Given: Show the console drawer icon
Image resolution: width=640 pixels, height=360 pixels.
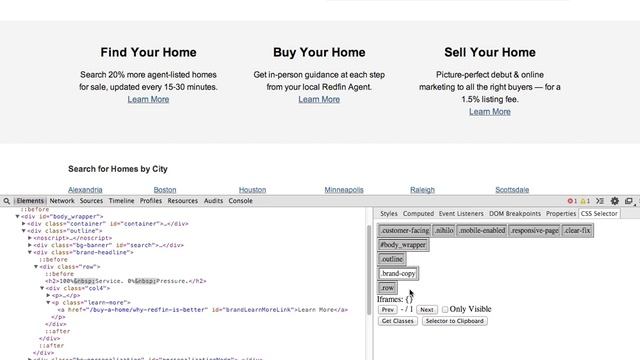Looking at the screenshot, I should pos(600,201).
